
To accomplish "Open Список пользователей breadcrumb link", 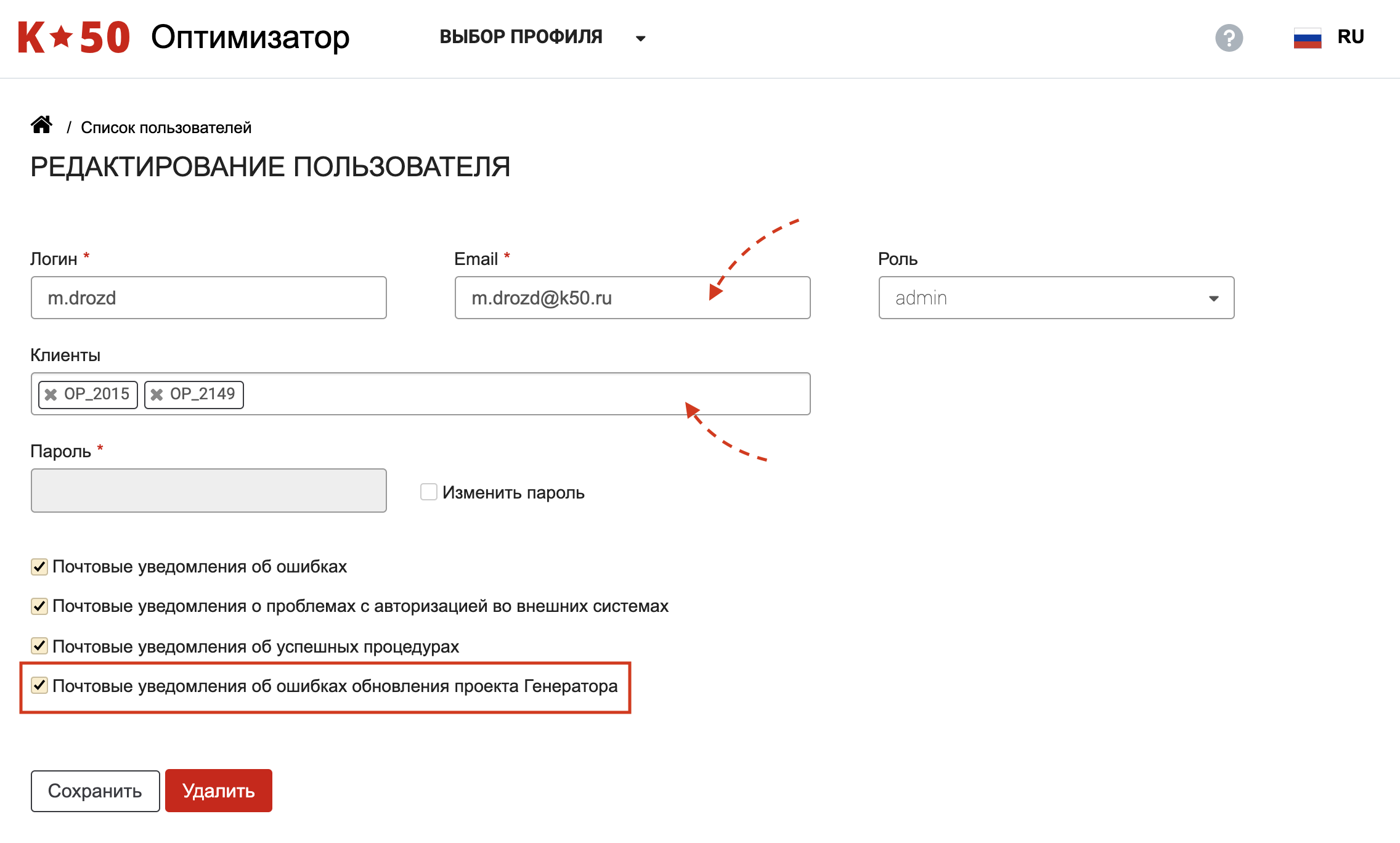I will click(166, 128).
